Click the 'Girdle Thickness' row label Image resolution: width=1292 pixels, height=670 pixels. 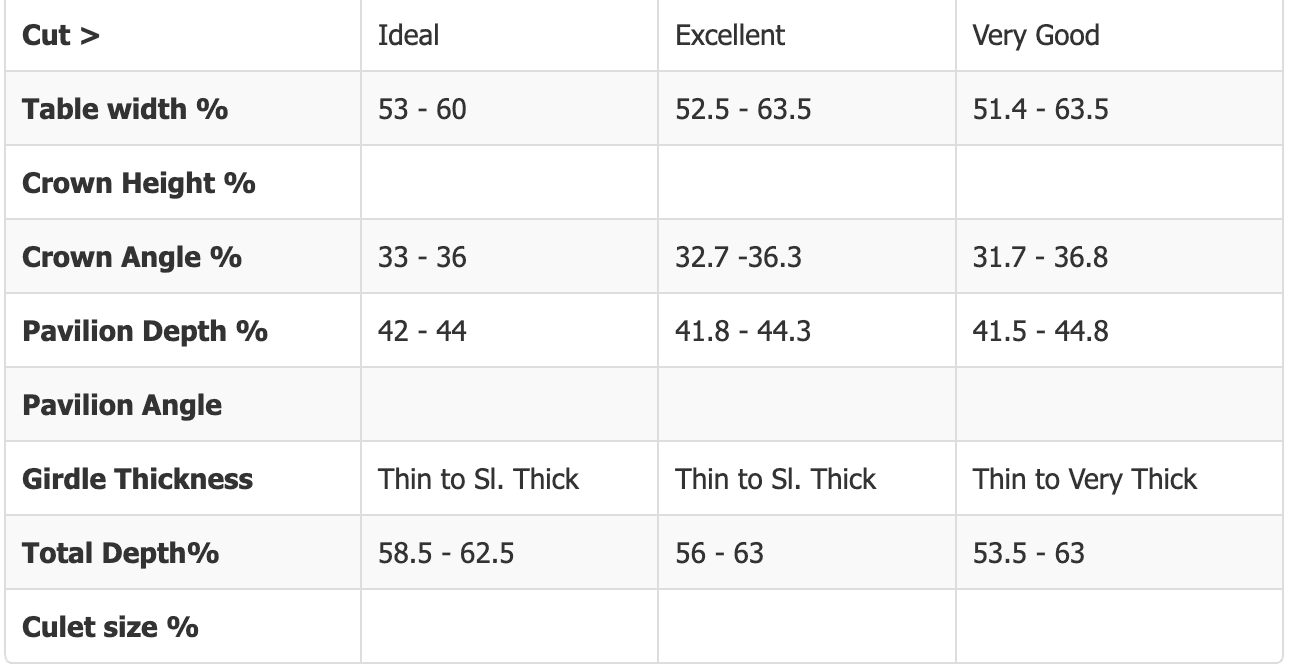pyautogui.click(x=137, y=479)
